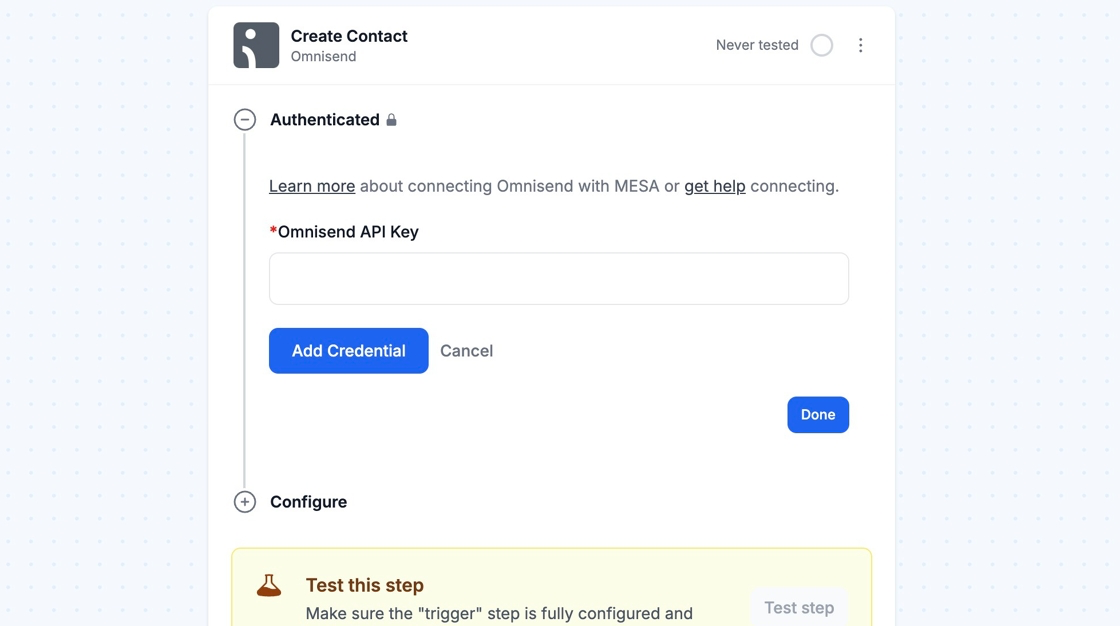Click the Authenticated section heading
This screenshot has width=1120, height=626.
(x=324, y=120)
